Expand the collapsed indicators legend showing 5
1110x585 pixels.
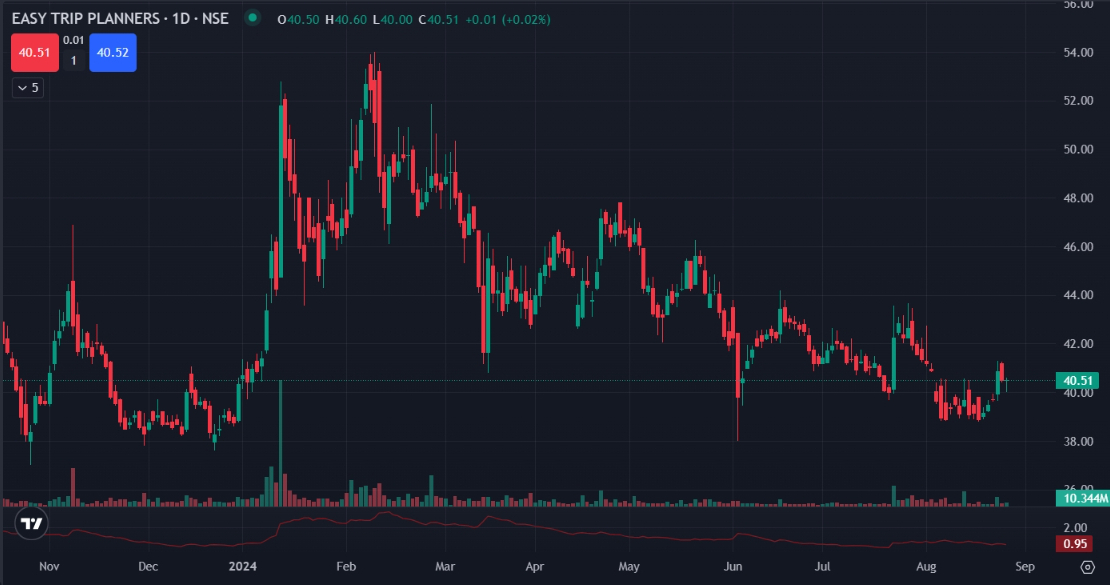click(28, 88)
